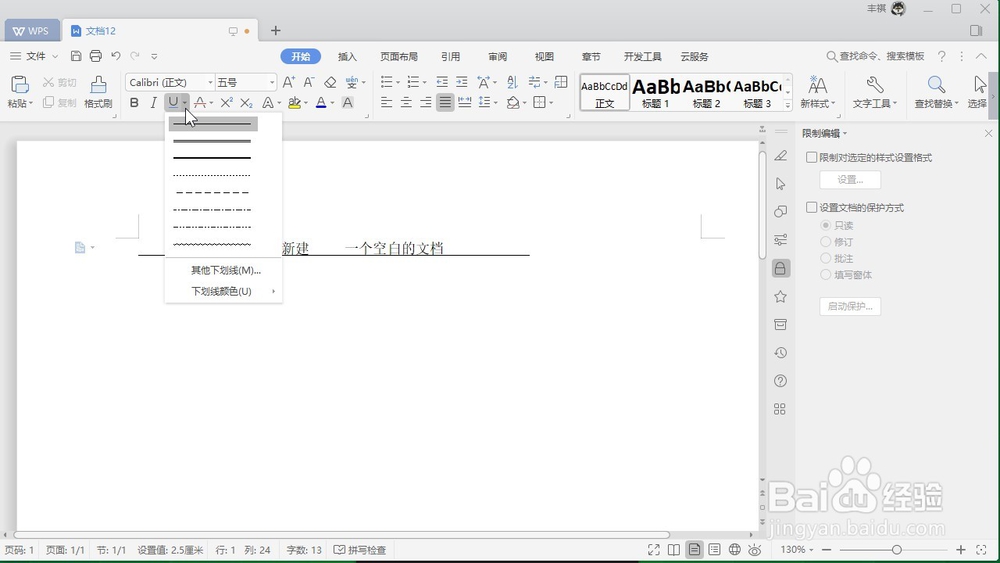Select the wavy underline style

(x=212, y=244)
